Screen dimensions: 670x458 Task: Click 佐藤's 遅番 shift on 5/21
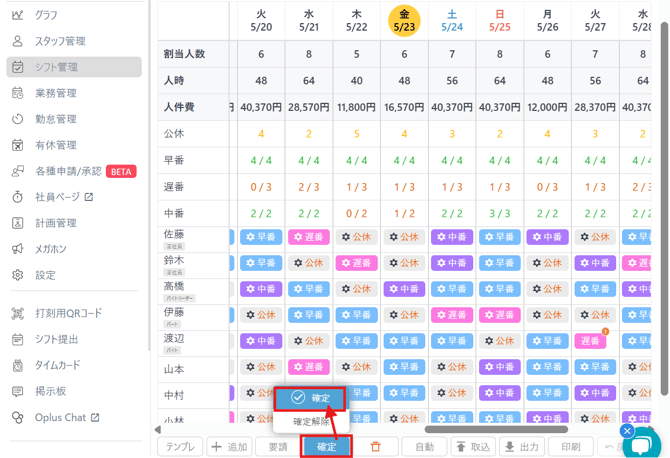pos(309,237)
